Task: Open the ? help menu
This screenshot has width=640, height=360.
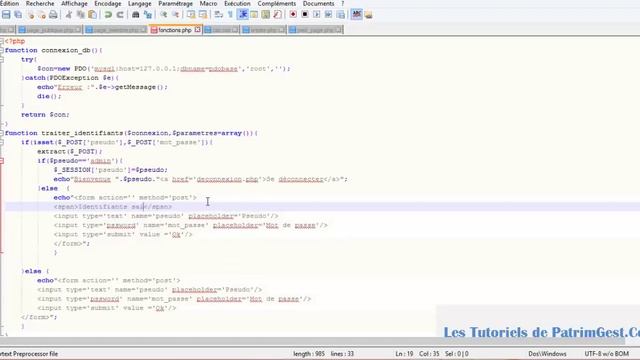Action: [x=342, y=4]
